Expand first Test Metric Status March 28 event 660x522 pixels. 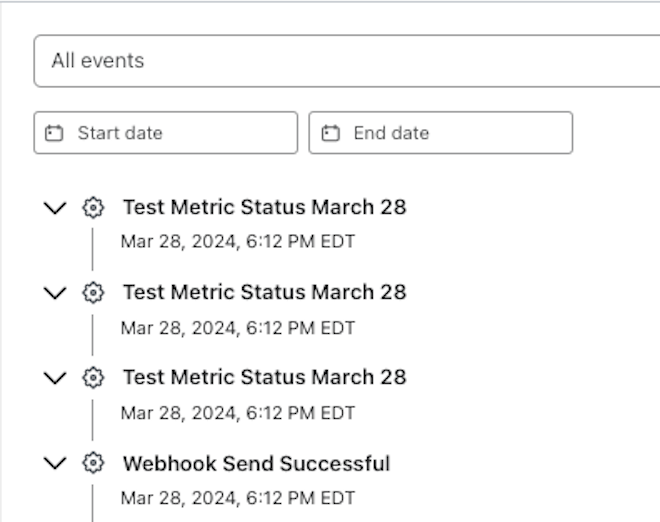[55, 208]
